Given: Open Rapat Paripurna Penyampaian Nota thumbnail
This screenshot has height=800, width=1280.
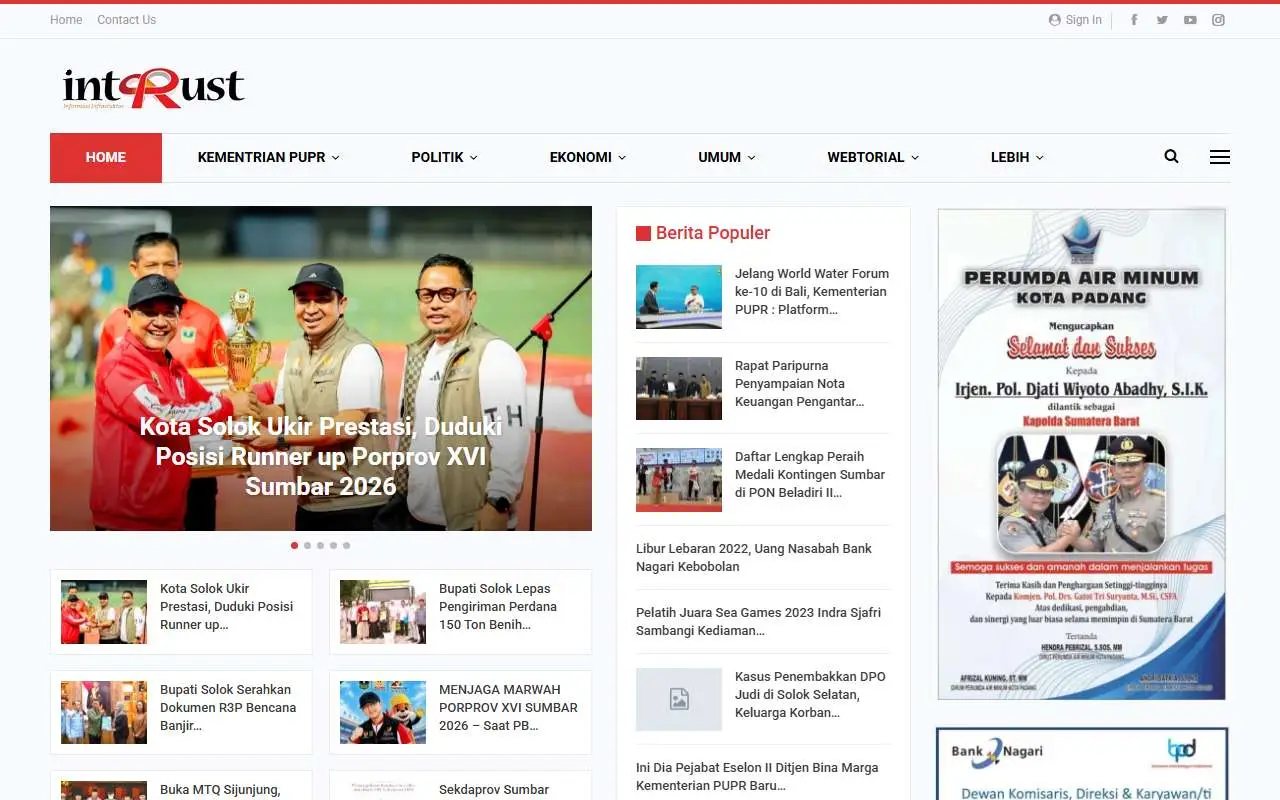Looking at the screenshot, I should [x=679, y=388].
